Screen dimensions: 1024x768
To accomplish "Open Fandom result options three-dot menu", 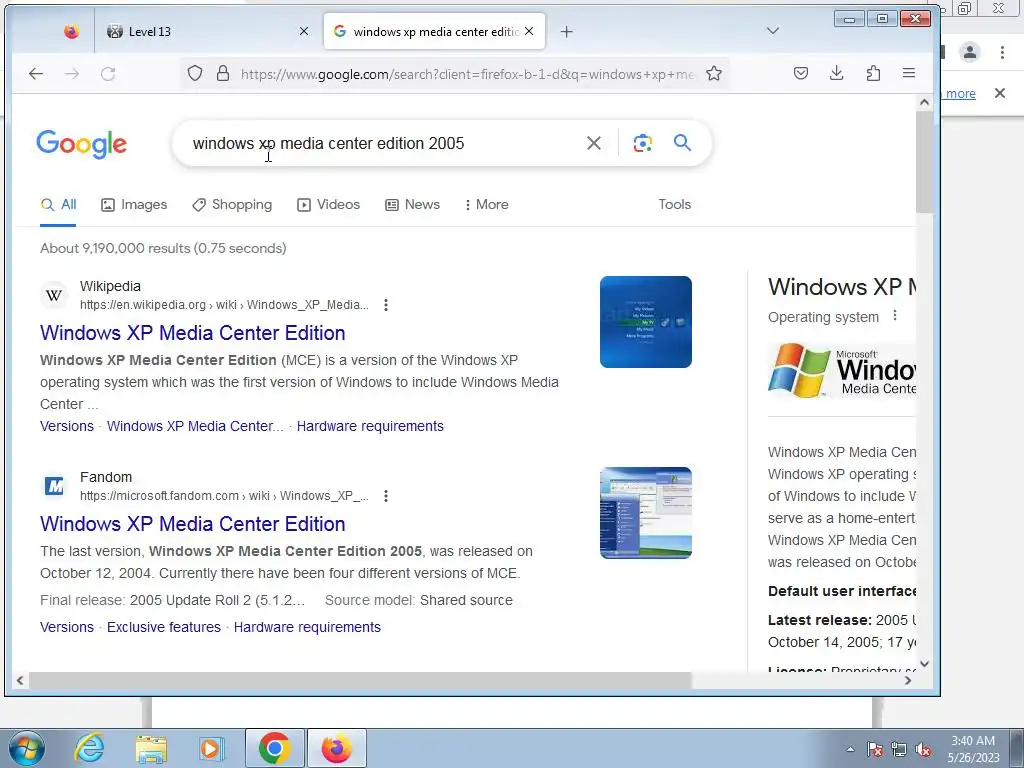I will [386, 496].
